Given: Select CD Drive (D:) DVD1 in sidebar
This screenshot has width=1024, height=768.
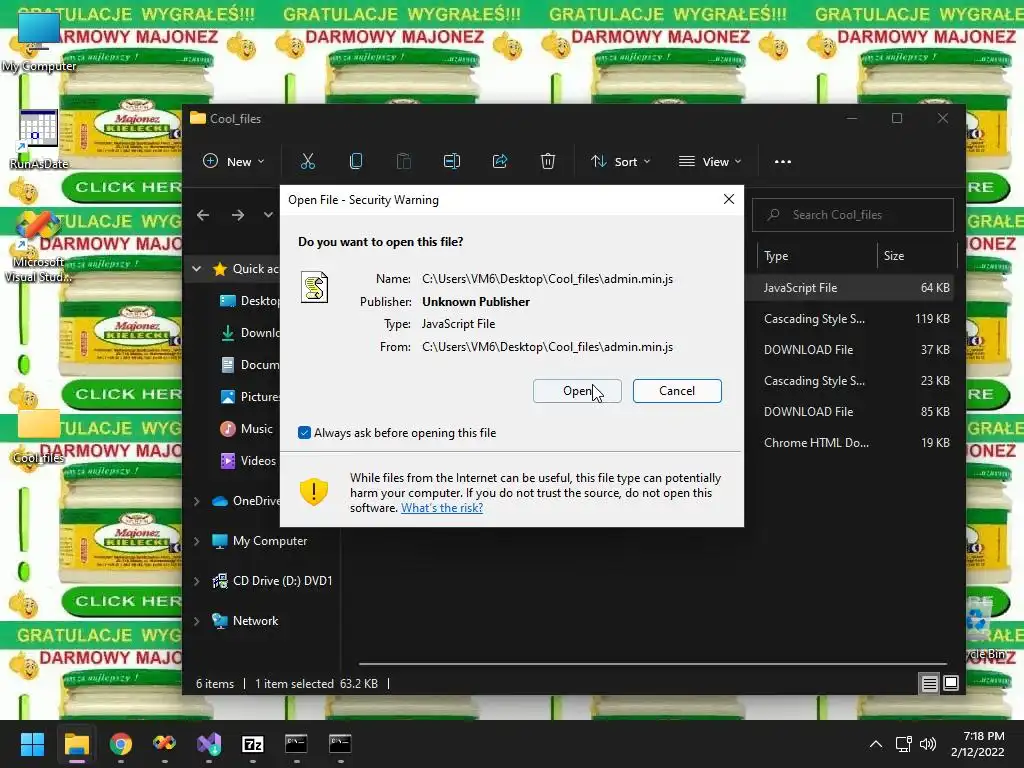Looking at the screenshot, I should (x=282, y=581).
